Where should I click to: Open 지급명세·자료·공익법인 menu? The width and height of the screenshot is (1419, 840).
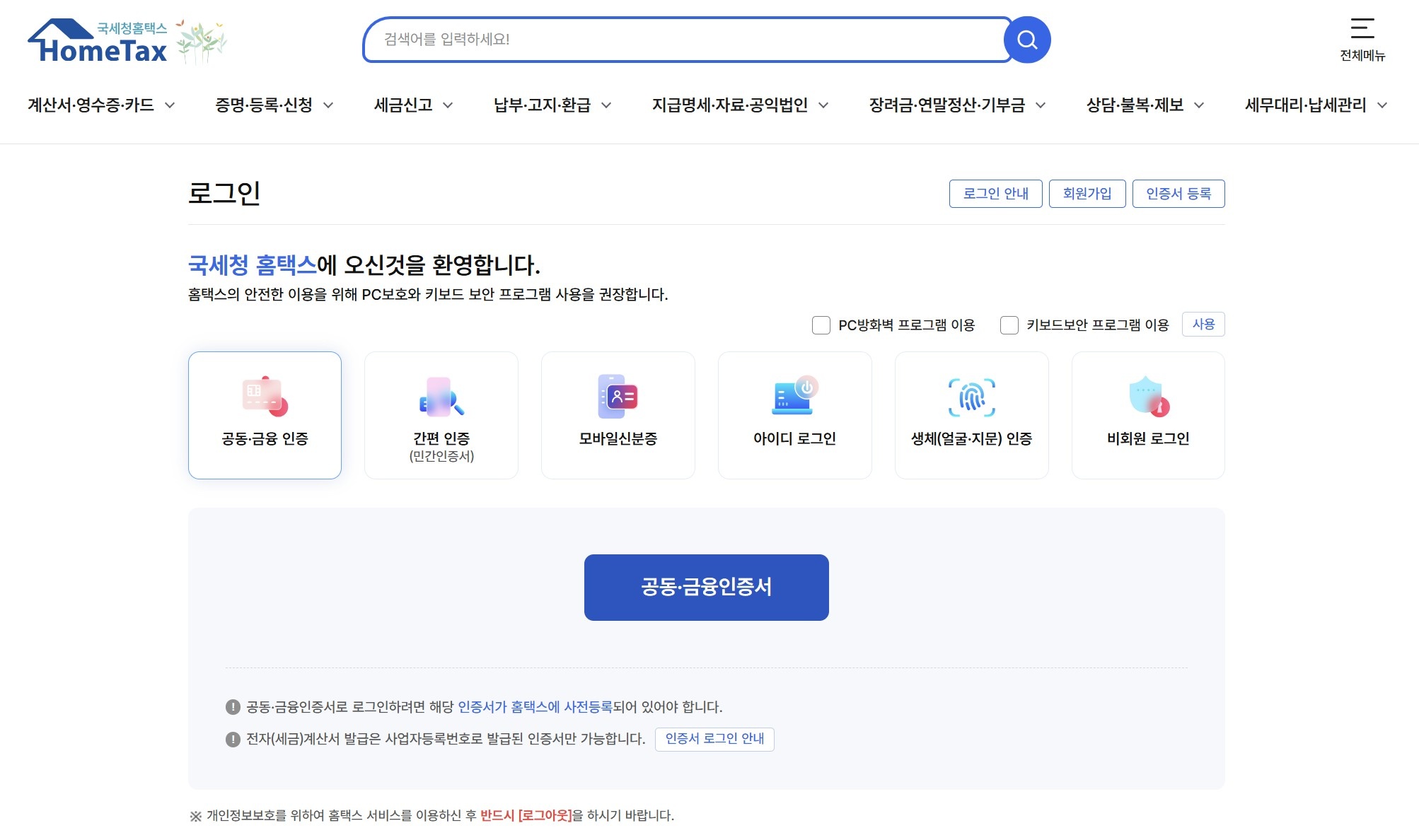730,105
